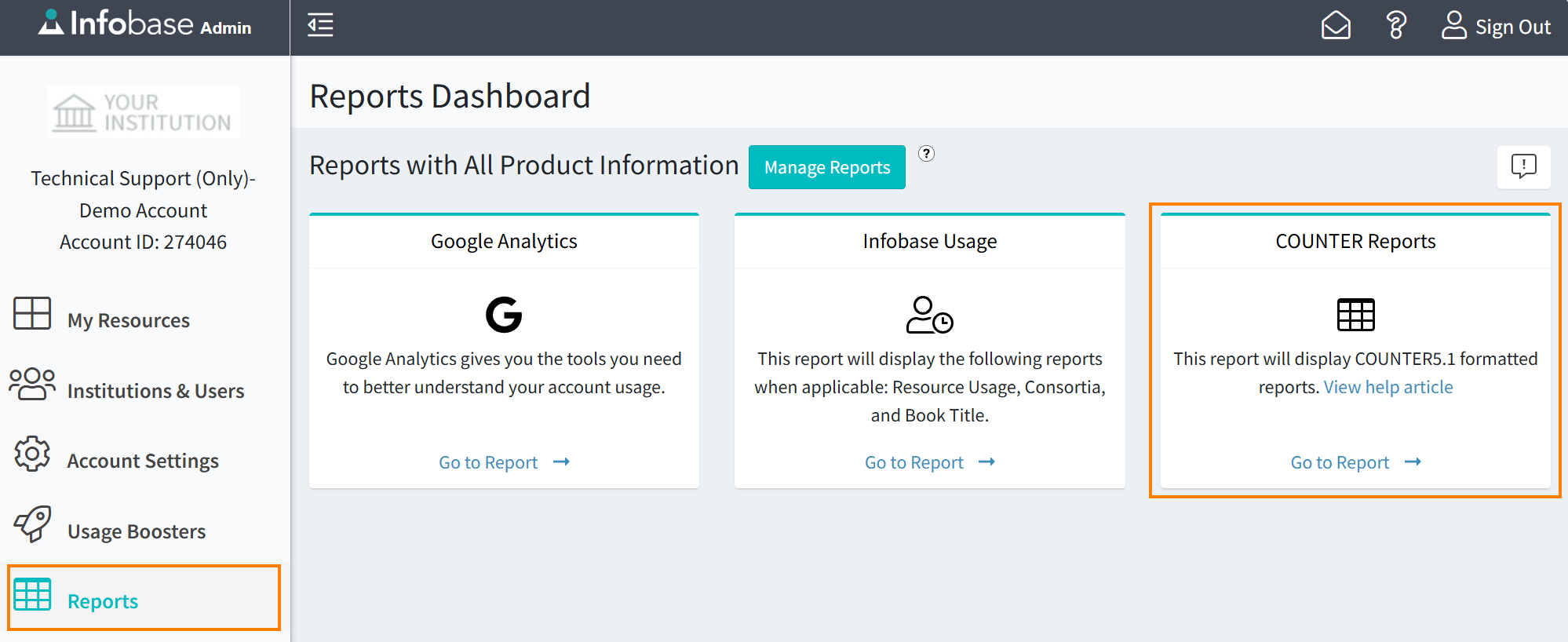1568x642 pixels.
Task: Go to Report under Infobase Usage
Action: coord(914,462)
